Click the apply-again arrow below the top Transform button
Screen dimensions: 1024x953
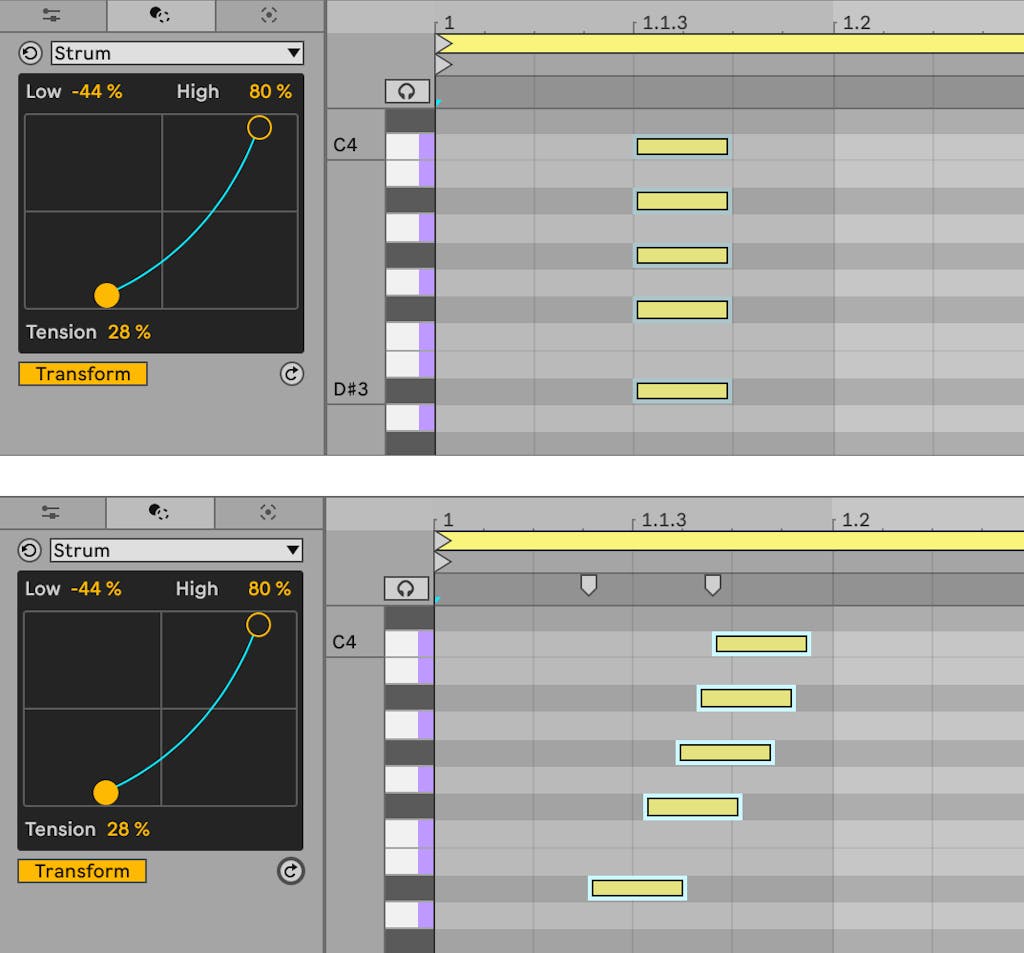pyautogui.click(x=291, y=374)
